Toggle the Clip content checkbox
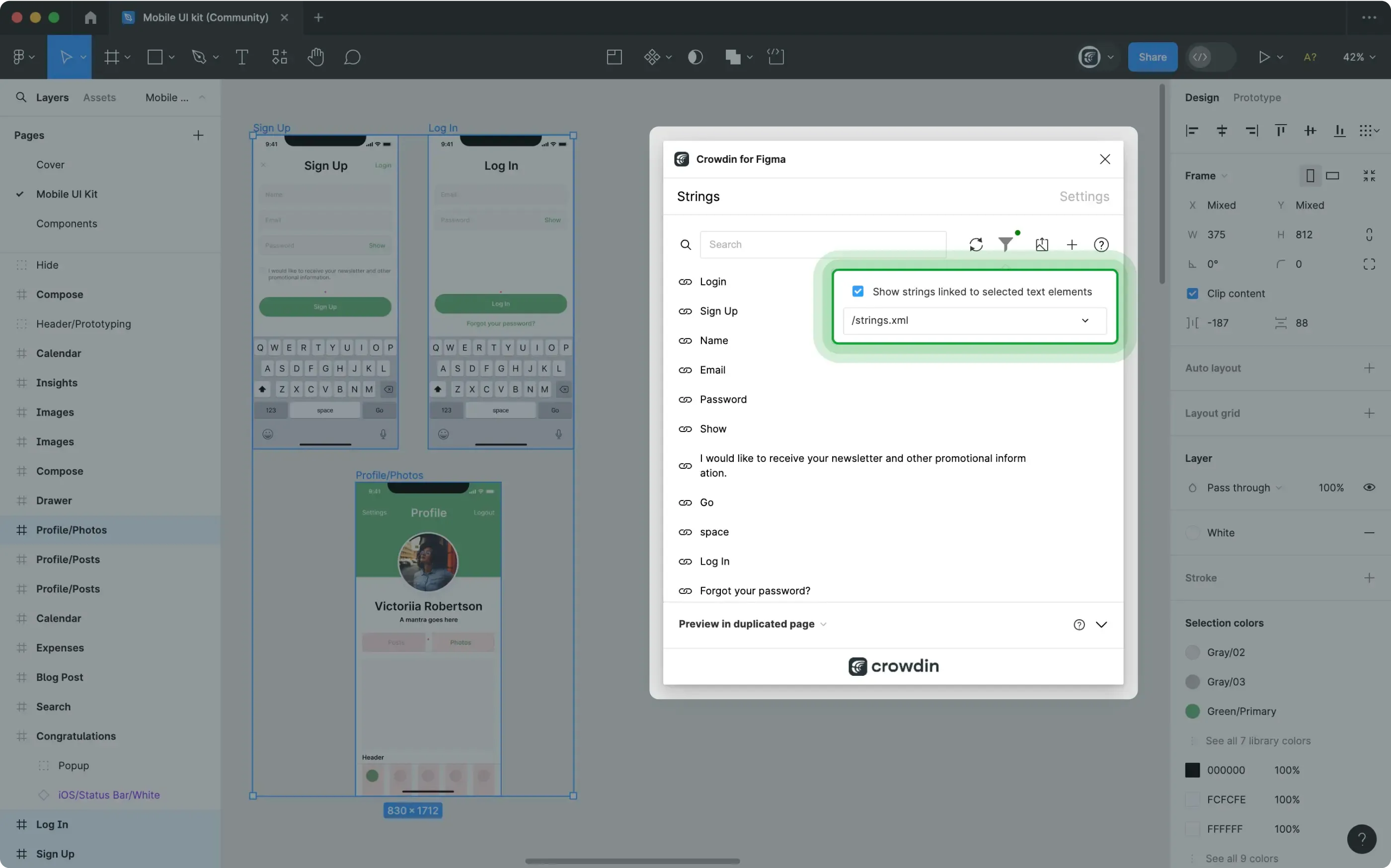This screenshot has width=1391, height=868. 1192,293
